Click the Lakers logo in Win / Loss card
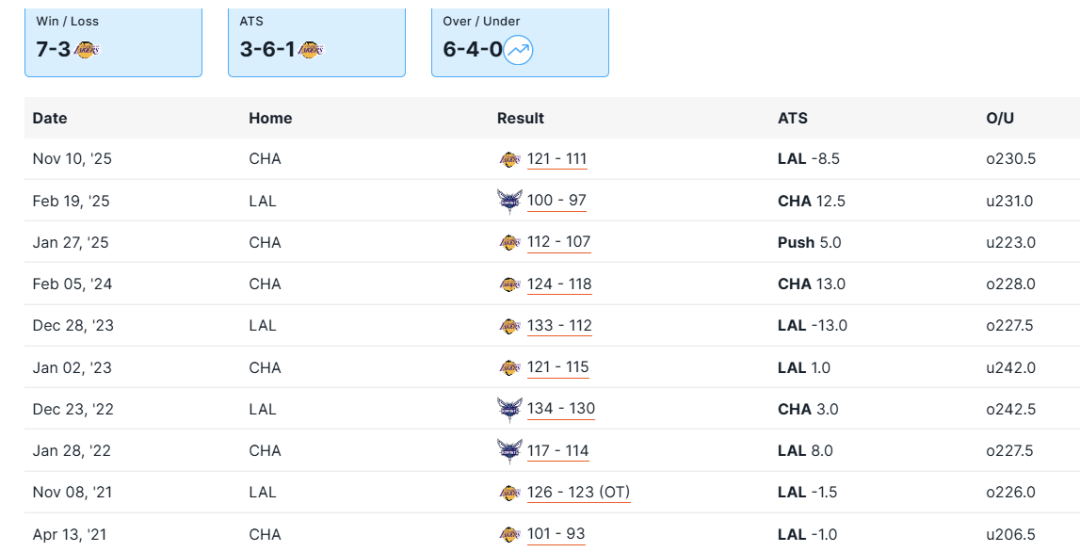This screenshot has width=1080, height=552. click(x=88, y=50)
